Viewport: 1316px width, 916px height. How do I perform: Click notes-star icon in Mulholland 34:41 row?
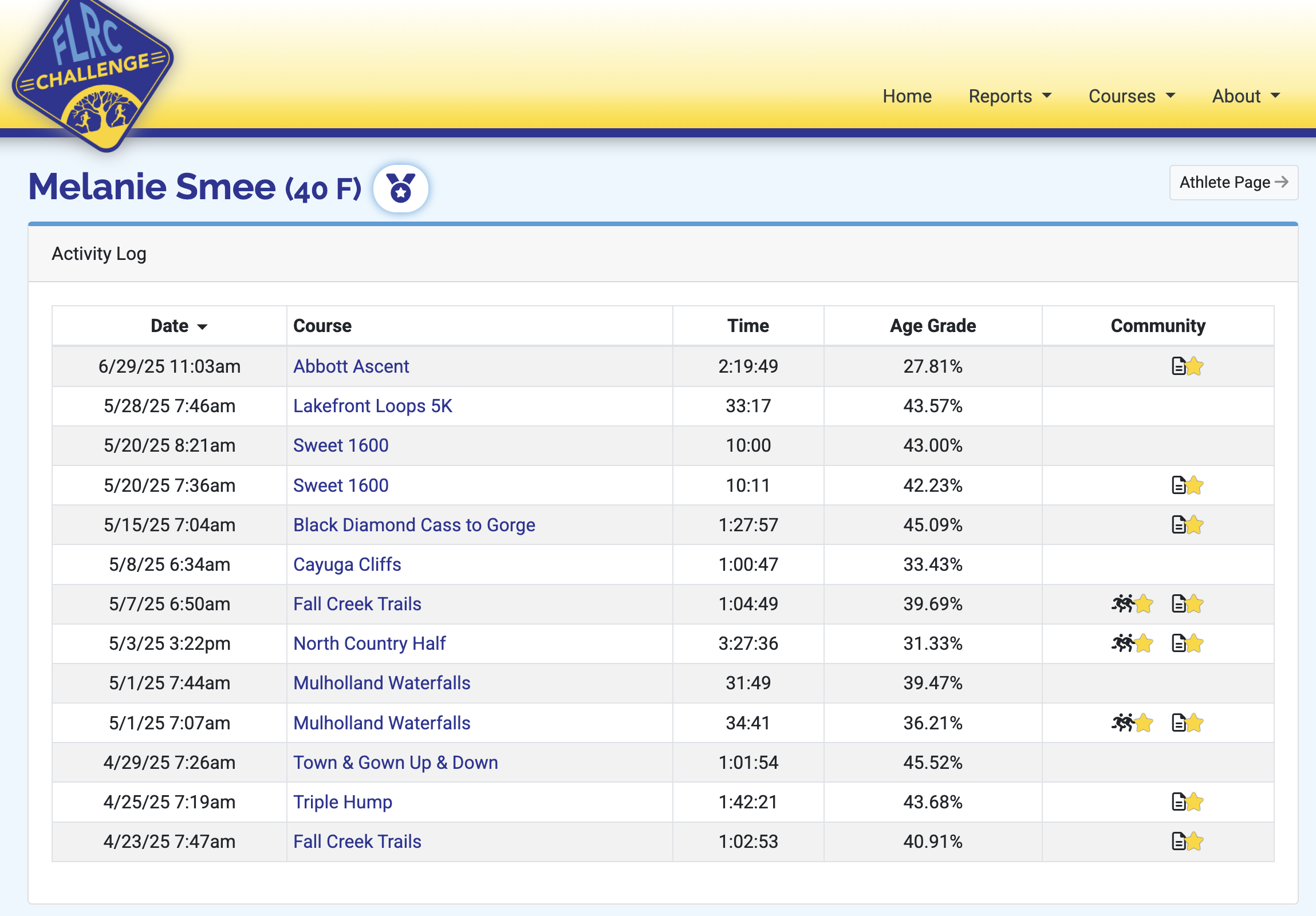[x=1187, y=723]
